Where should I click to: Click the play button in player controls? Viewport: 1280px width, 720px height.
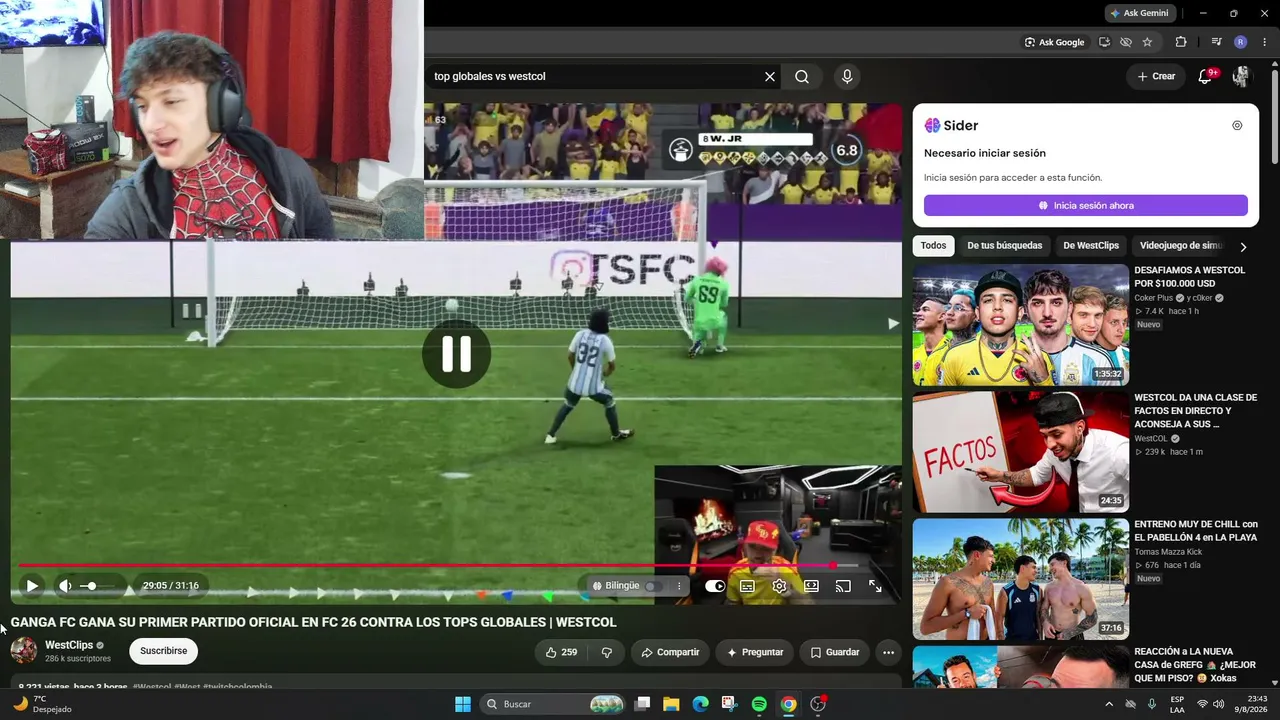[x=32, y=586]
